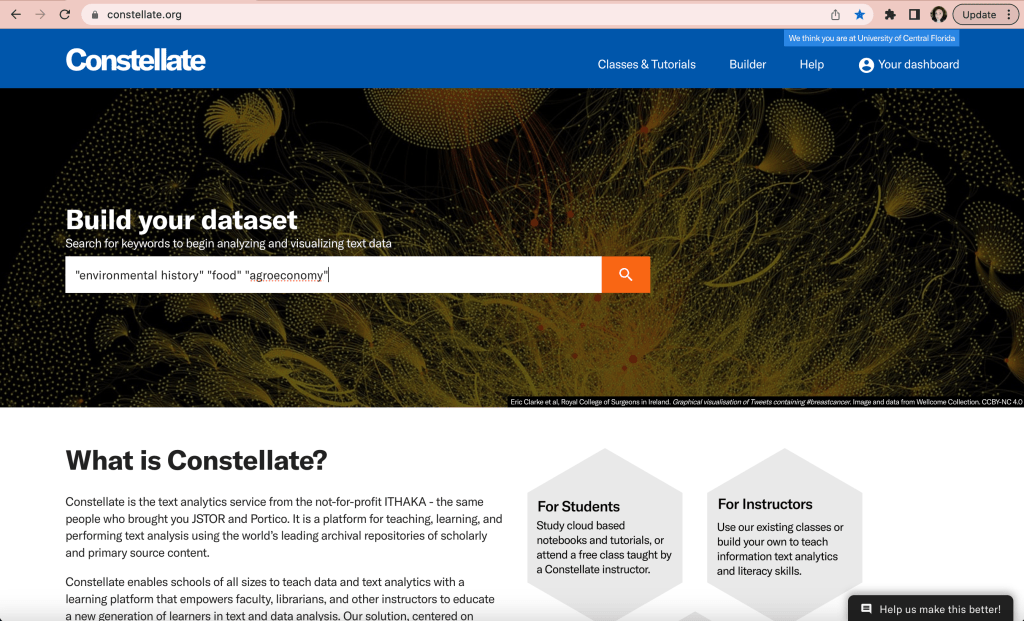Toggle the browser side panel icon
This screenshot has width=1024, height=621.
[914, 15]
